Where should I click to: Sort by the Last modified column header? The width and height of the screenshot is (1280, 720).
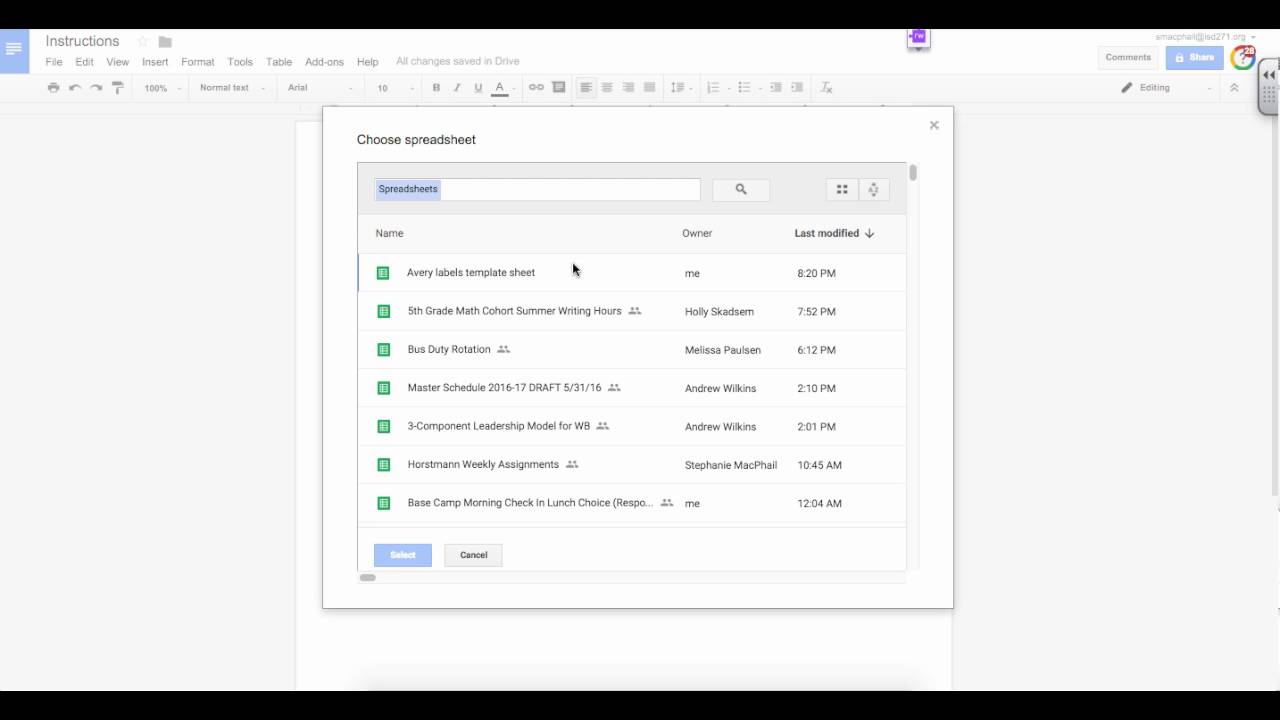(834, 233)
